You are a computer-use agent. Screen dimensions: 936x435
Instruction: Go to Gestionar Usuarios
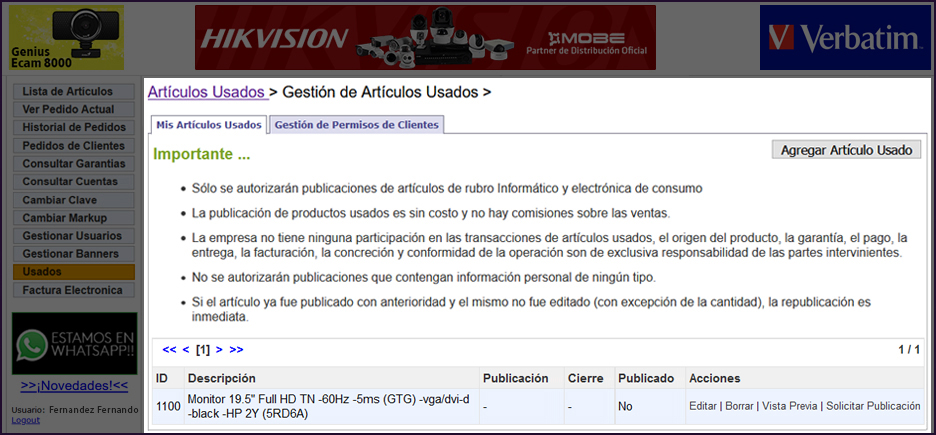[x=74, y=236]
